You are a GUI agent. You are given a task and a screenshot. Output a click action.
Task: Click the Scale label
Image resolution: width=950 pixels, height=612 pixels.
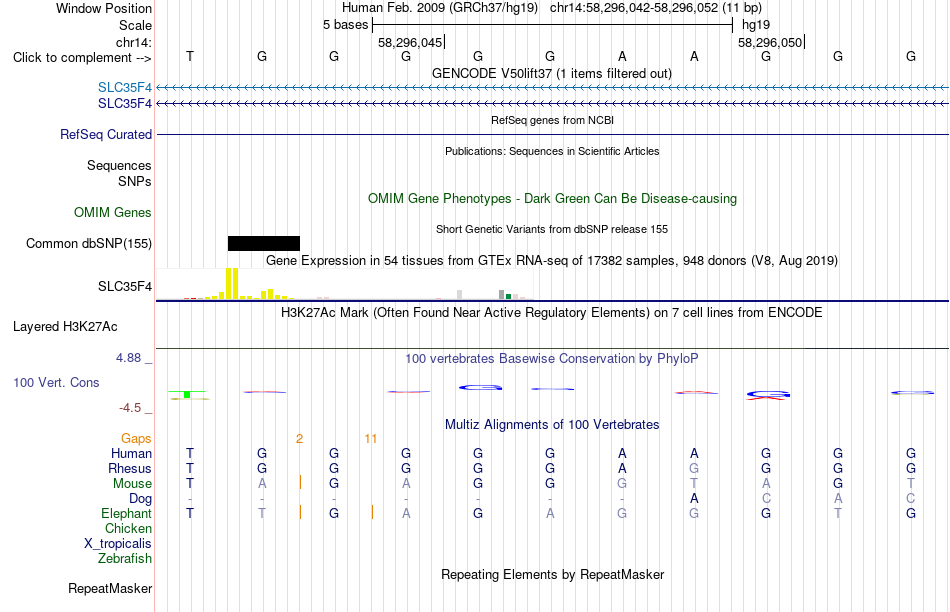point(135,25)
